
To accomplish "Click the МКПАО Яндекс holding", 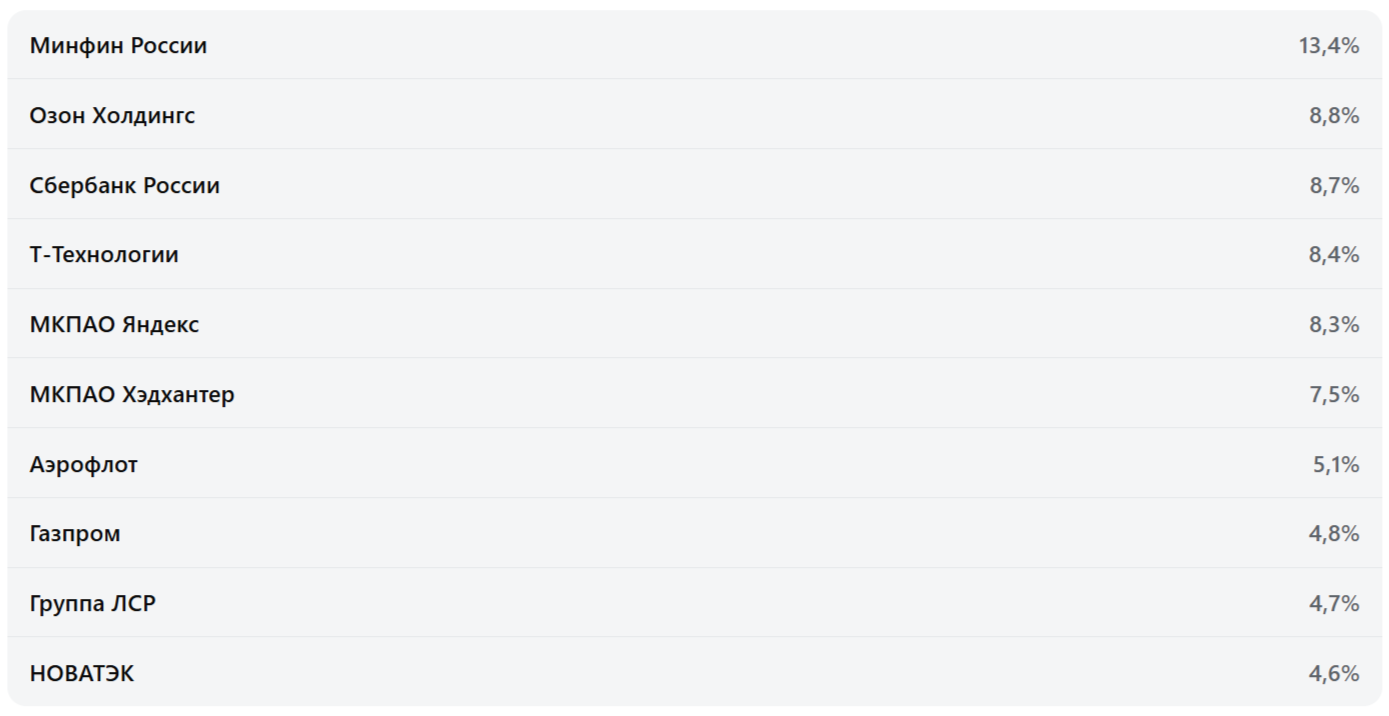I will pos(114,325).
